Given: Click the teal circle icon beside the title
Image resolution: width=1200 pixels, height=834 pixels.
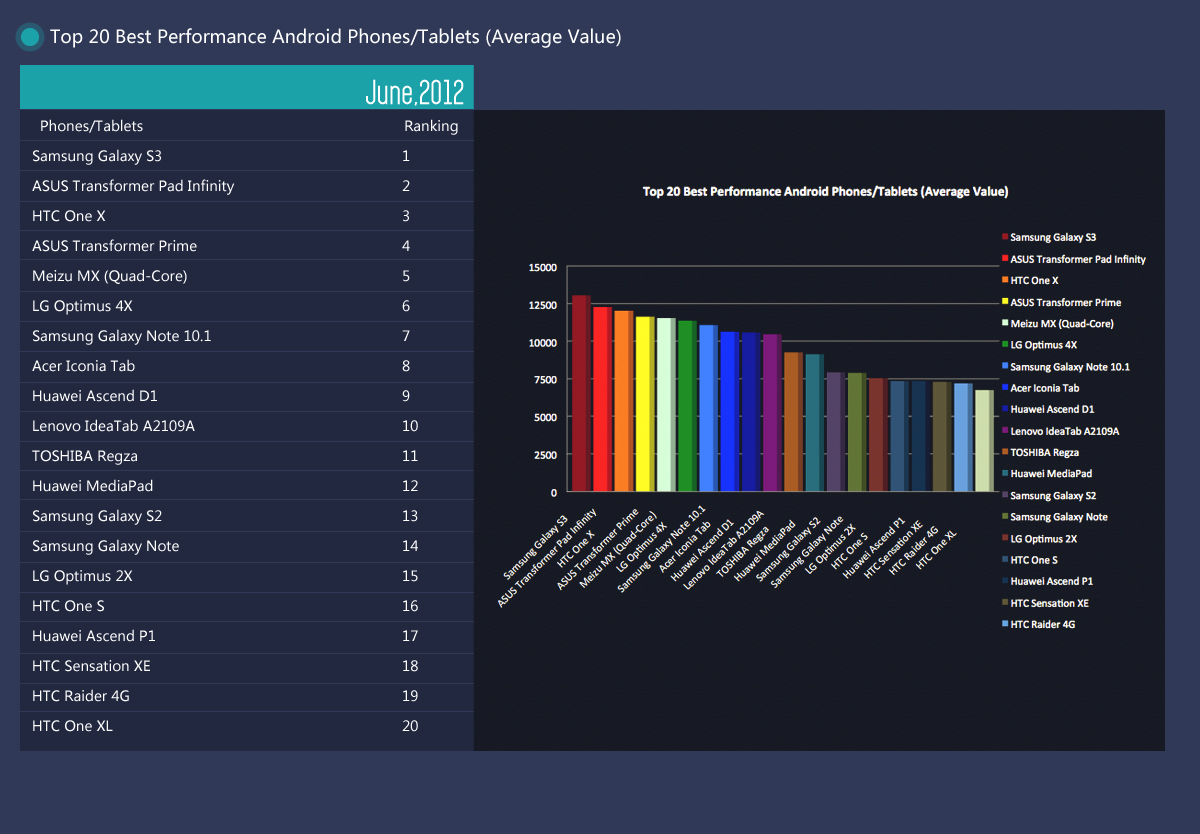Looking at the screenshot, I should (30, 38).
